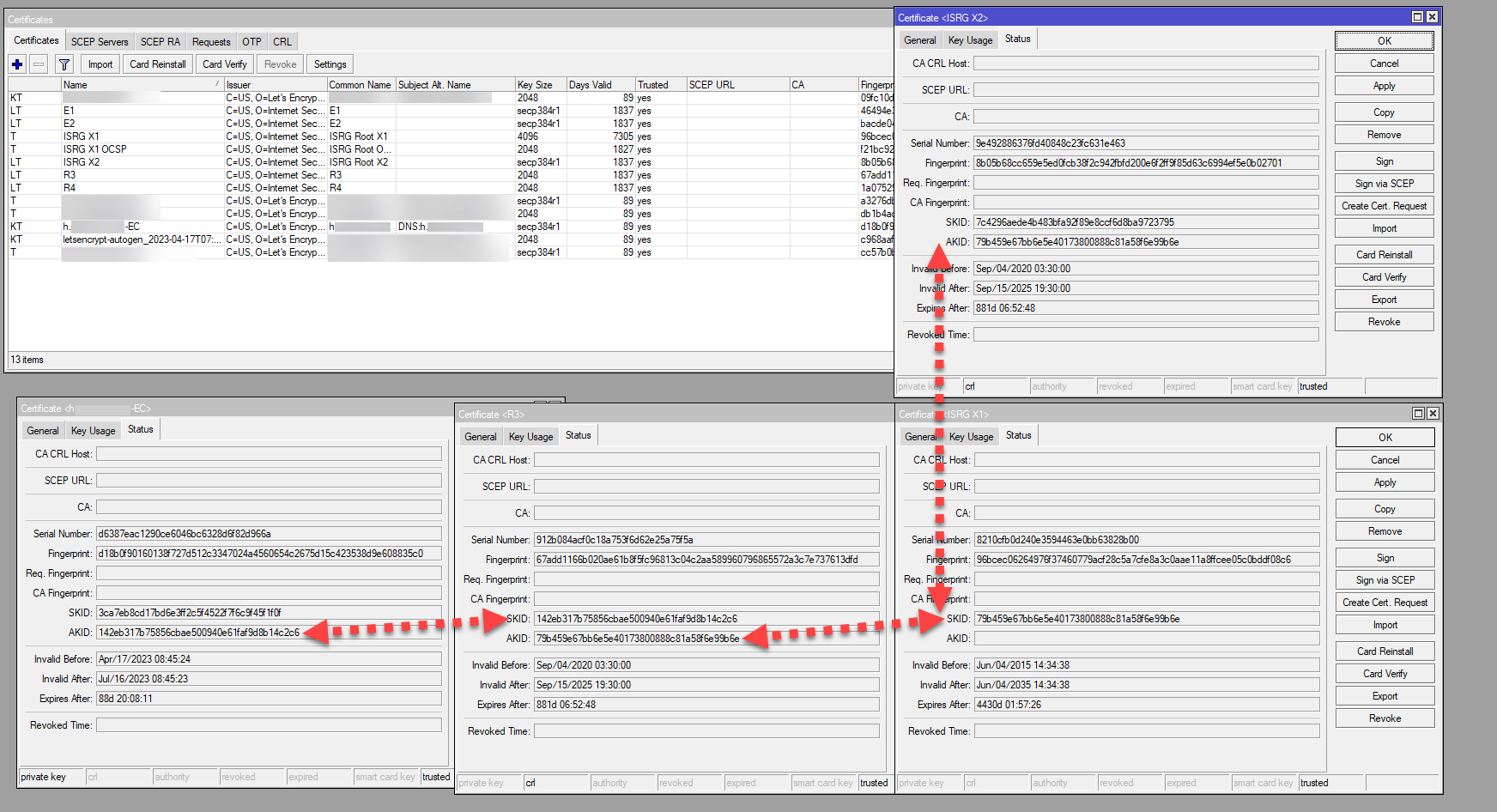Image resolution: width=1497 pixels, height=812 pixels.
Task: Restore the Certificate ISRG X2 window size
Action: pos(1418,17)
